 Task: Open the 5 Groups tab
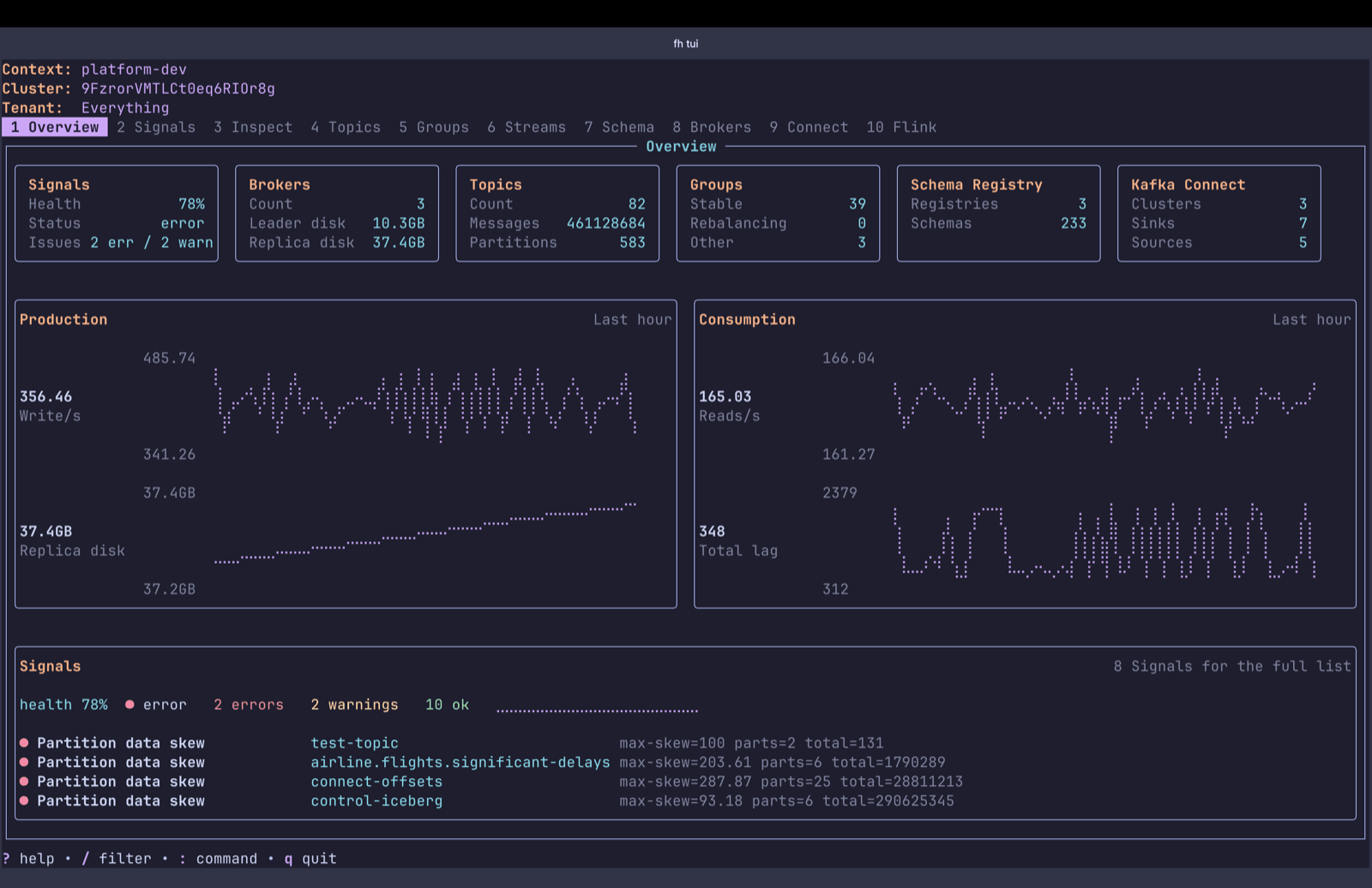pyautogui.click(x=434, y=127)
